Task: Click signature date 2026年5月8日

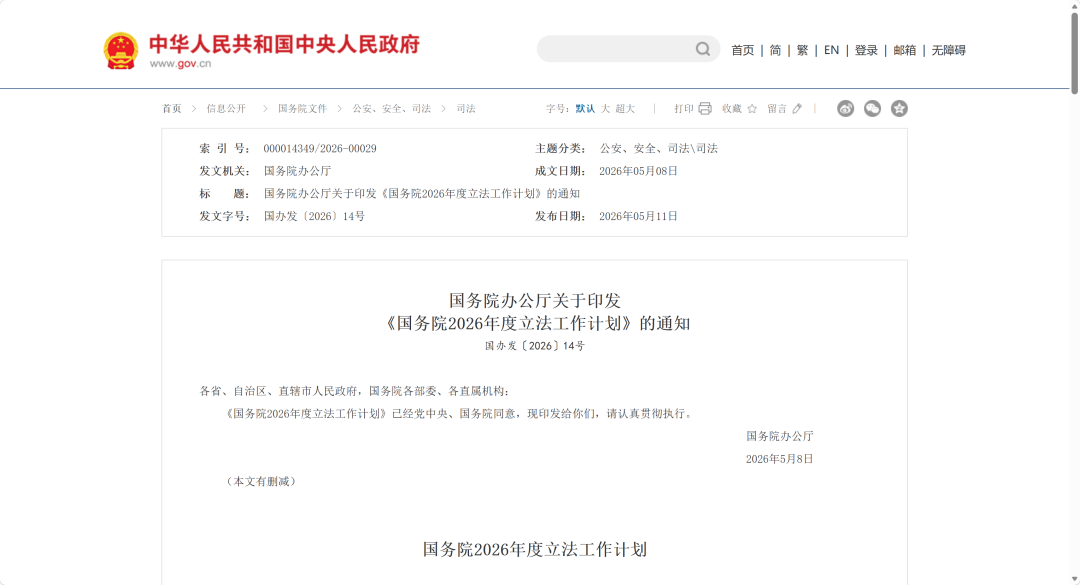Action: click(x=780, y=459)
